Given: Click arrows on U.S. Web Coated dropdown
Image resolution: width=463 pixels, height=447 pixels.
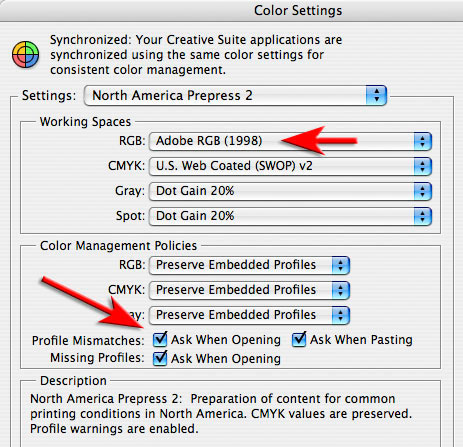Looking at the screenshot, I should point(423,166).
